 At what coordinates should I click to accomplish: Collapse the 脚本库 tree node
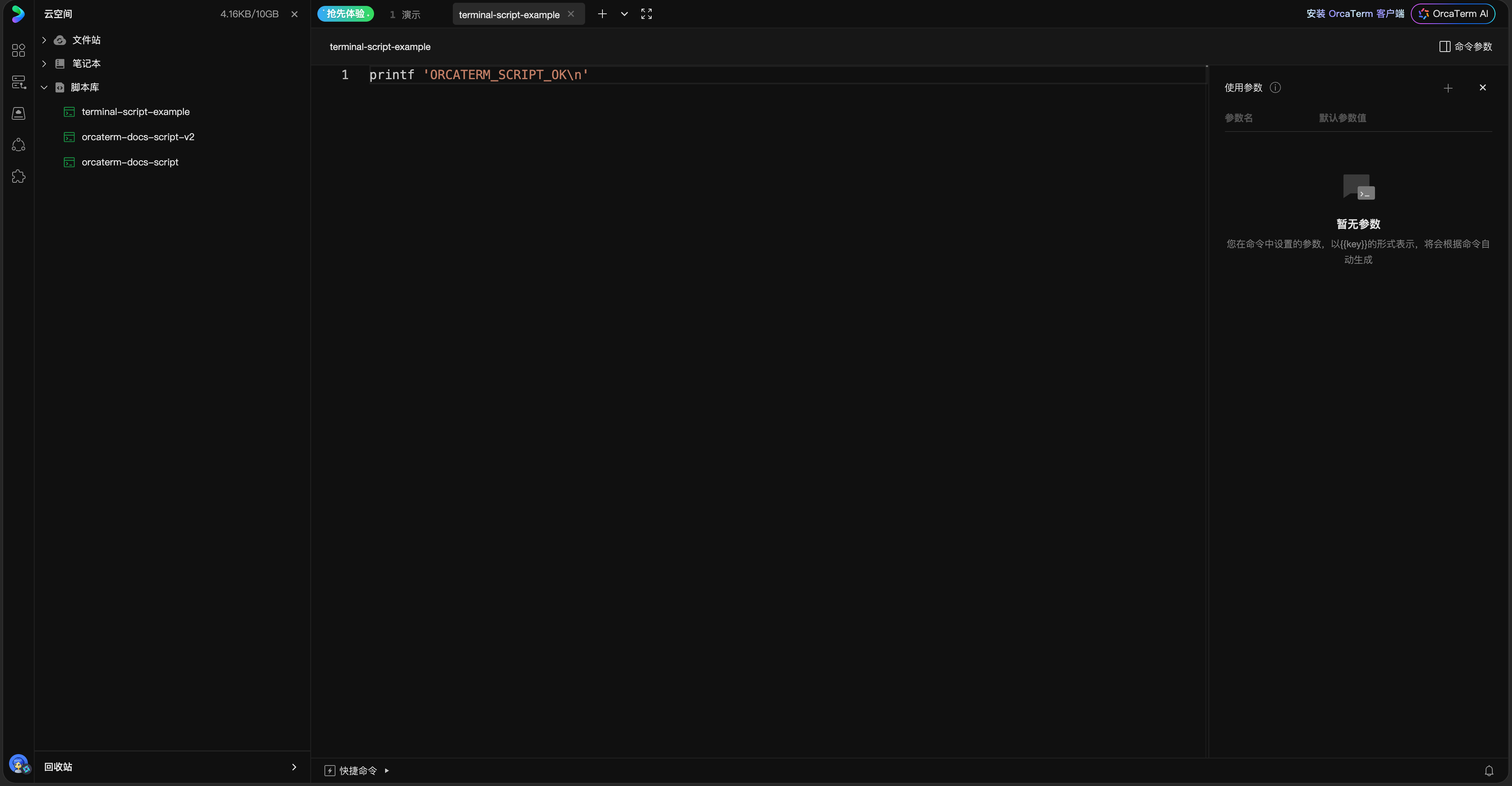(44, 87)
